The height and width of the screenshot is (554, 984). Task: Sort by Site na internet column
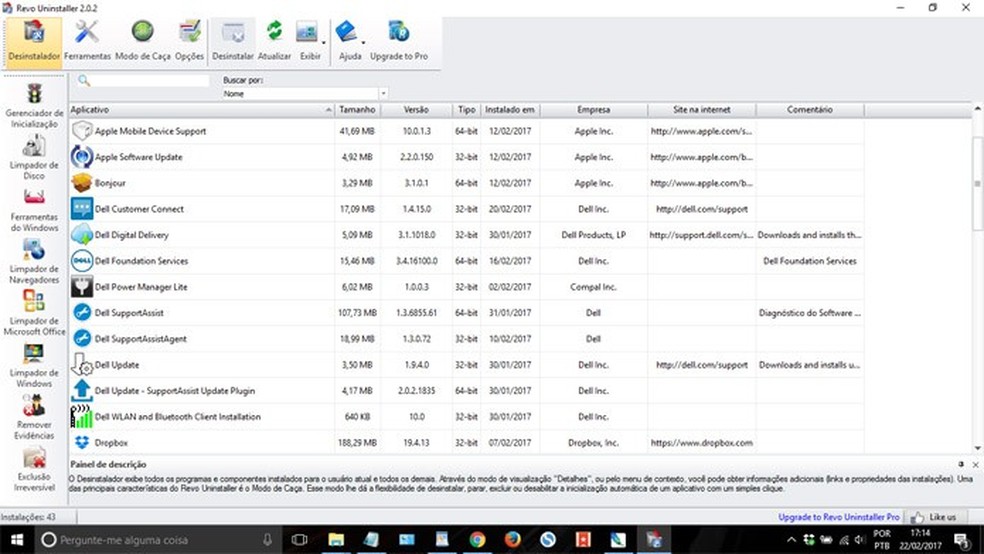[702, 110]
